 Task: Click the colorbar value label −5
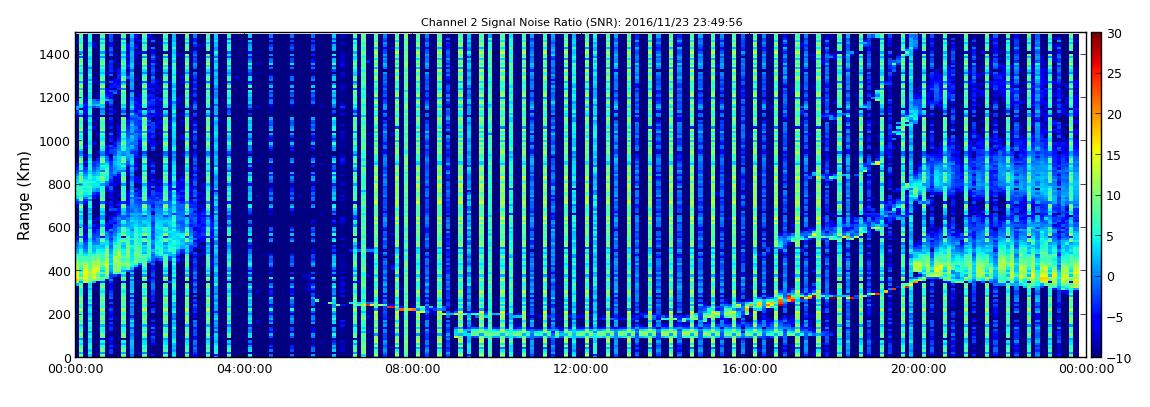(1115, 317)
